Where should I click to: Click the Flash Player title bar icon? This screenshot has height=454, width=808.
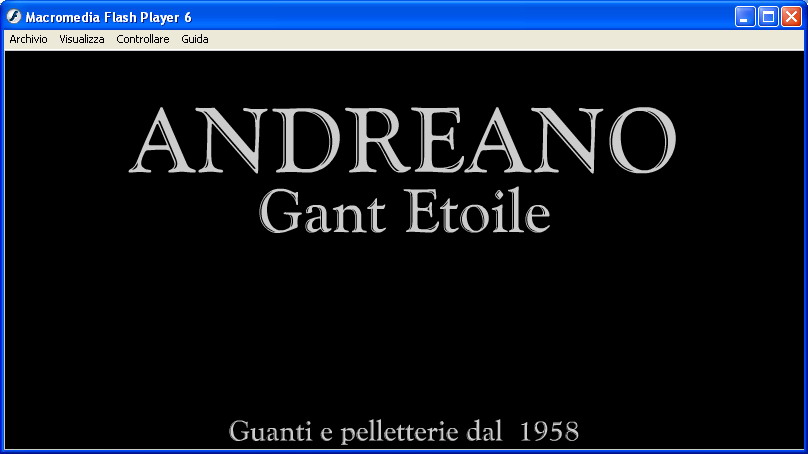(13, 16)
